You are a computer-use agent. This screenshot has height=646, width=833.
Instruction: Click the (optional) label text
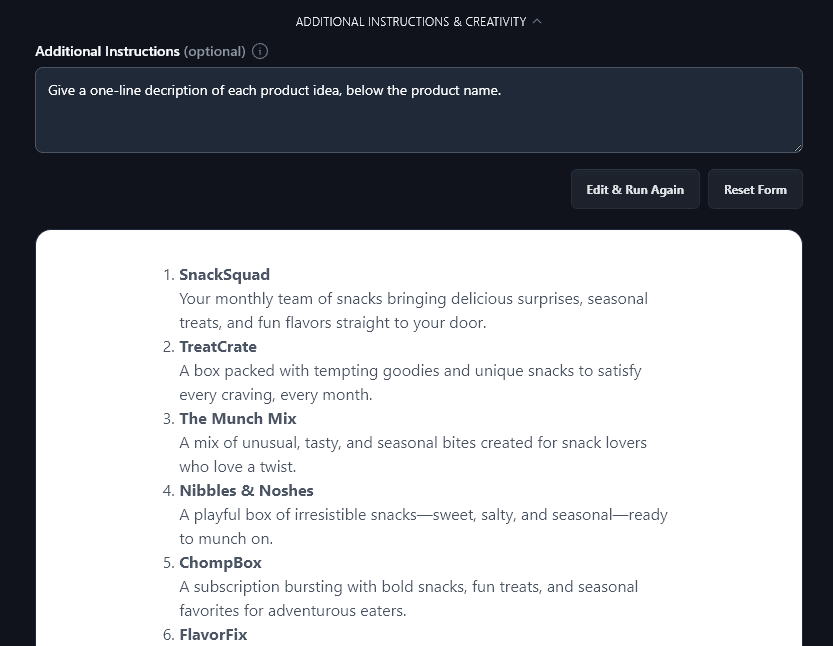click(213, 51)
